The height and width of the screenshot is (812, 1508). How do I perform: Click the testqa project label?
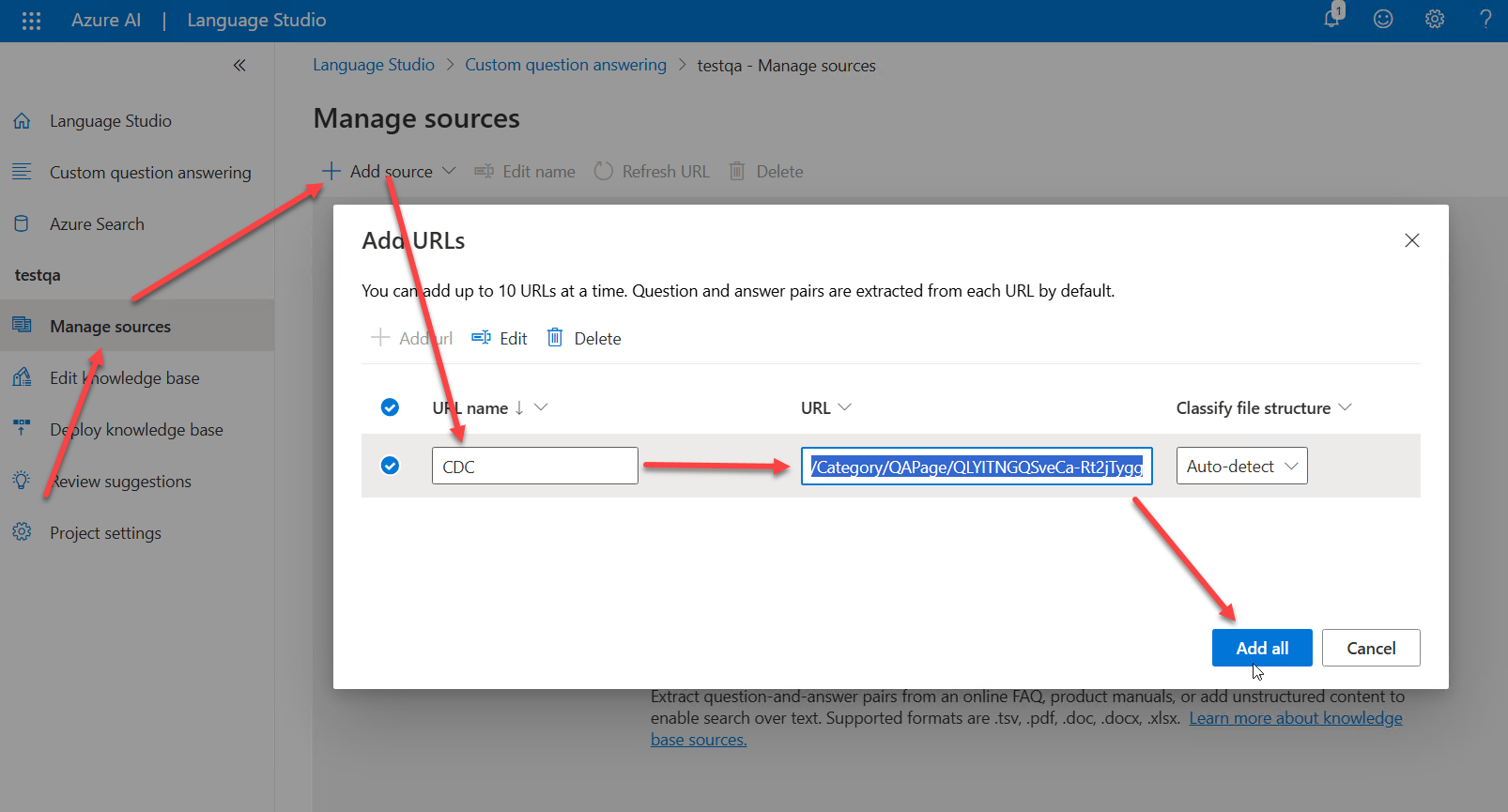point(38,275)
